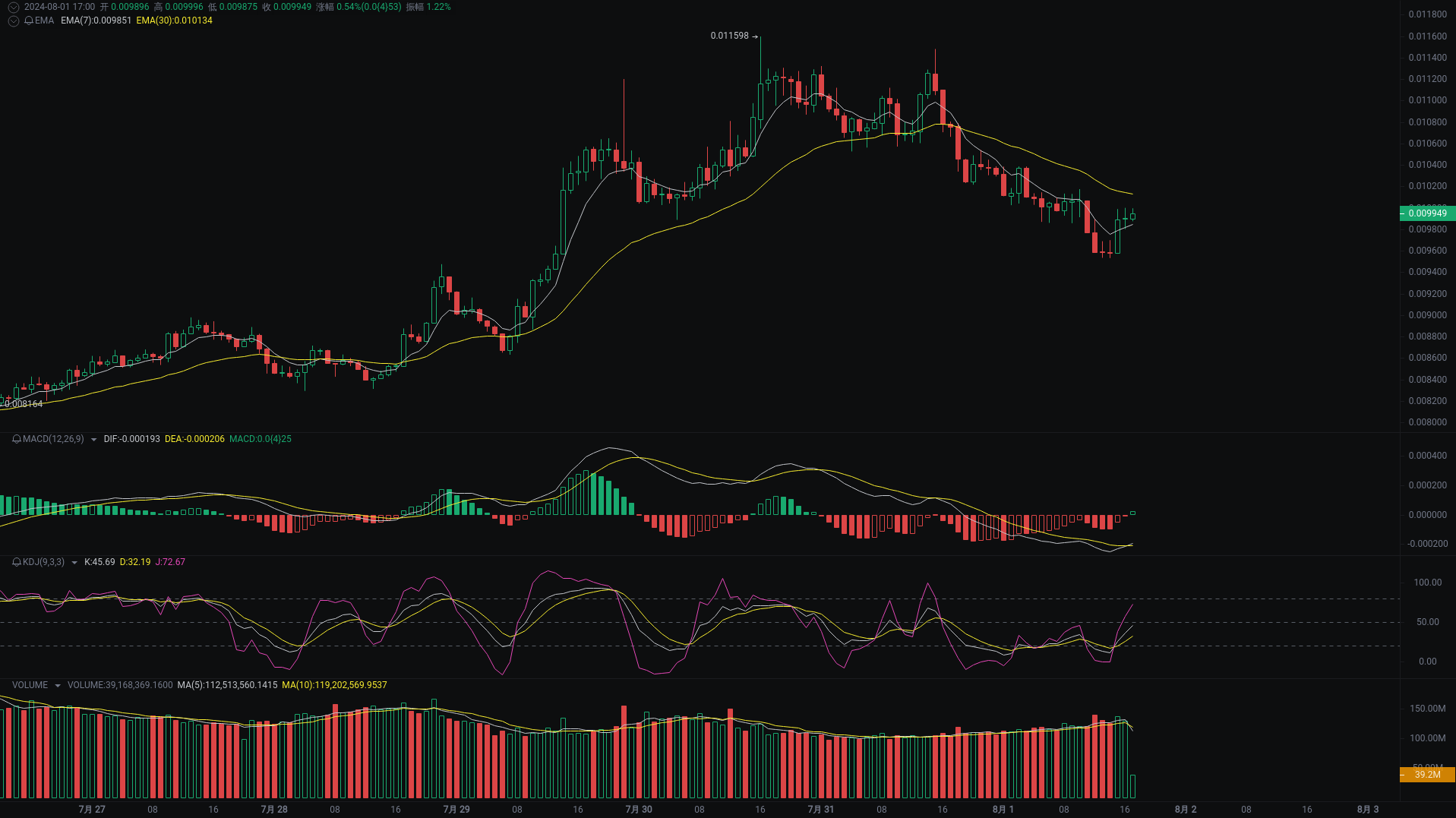Click the magenta J:72.67 value
This screenshot has height=818, width=1456.
coord(170,562)
